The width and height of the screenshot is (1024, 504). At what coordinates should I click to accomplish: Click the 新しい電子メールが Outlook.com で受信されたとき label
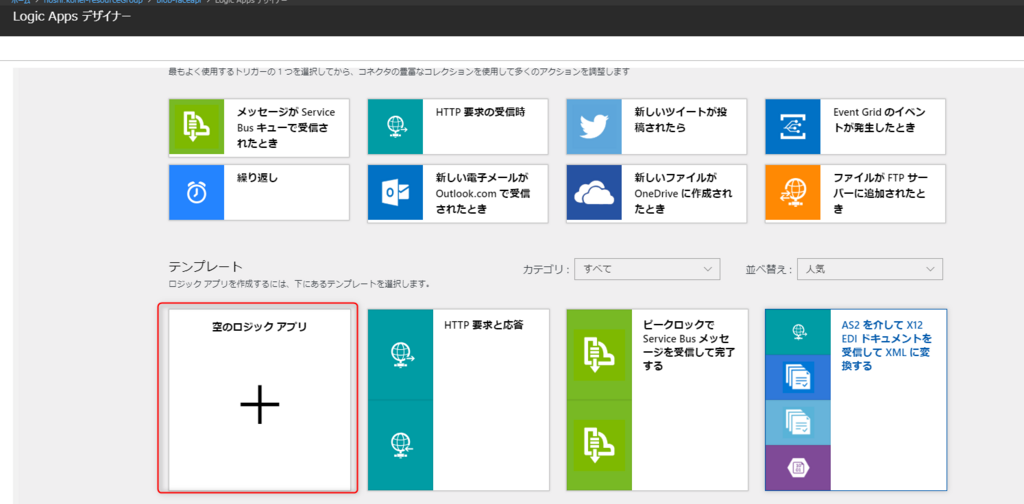click(x=483, y=193)
